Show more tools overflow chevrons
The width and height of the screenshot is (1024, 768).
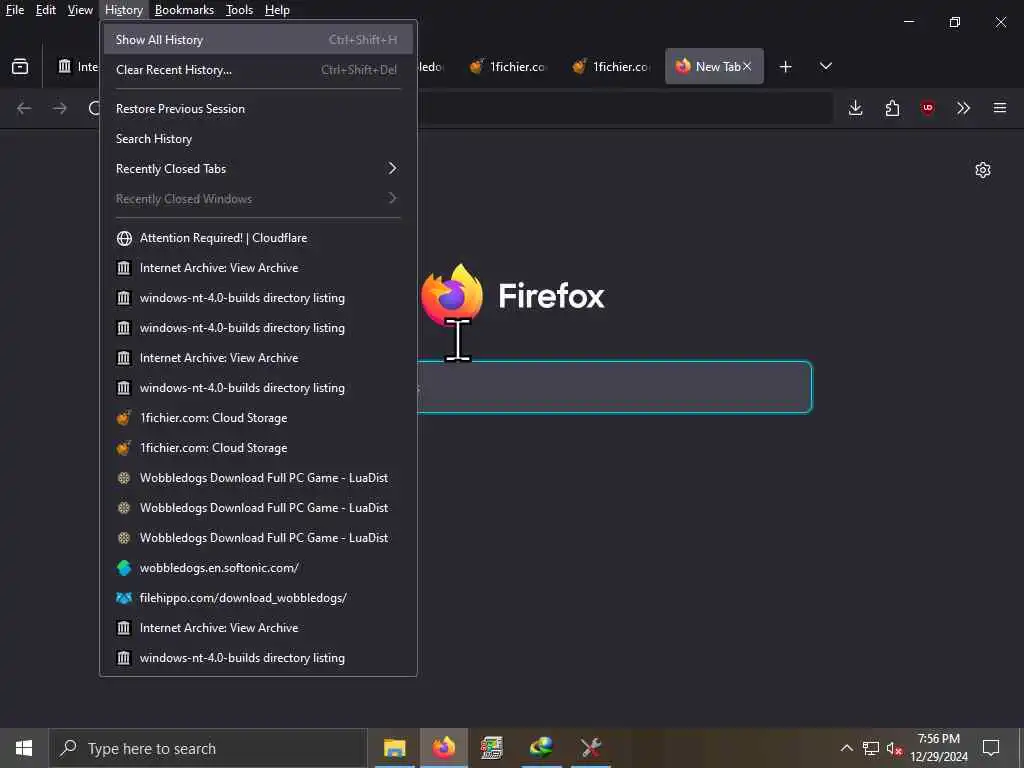(963, 108)
